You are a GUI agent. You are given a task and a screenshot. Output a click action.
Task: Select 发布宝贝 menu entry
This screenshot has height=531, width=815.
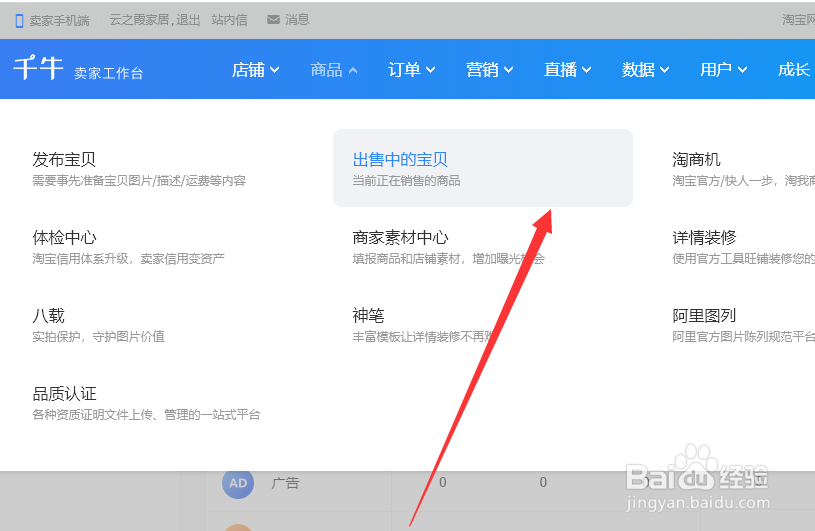tap(64, 160)
